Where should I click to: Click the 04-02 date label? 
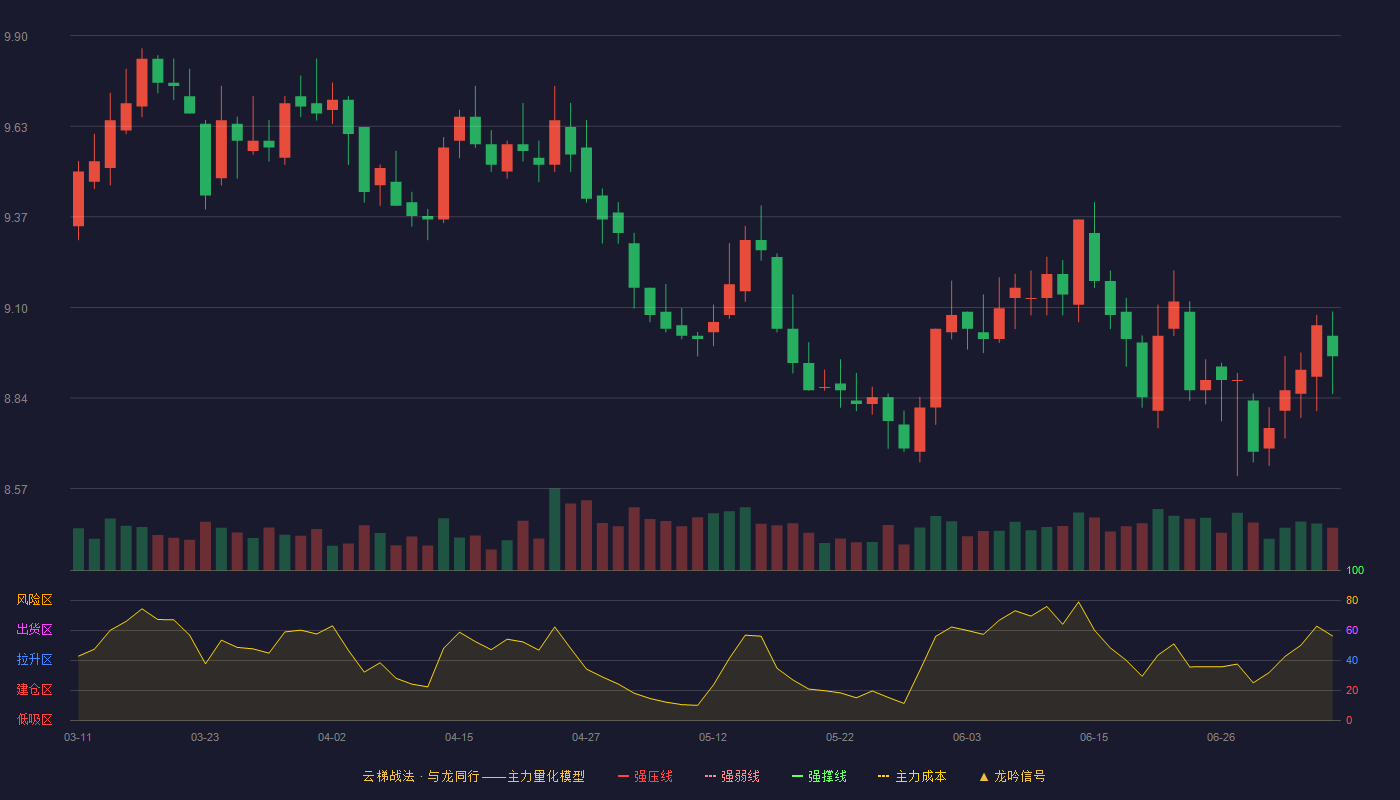[332, 737]
